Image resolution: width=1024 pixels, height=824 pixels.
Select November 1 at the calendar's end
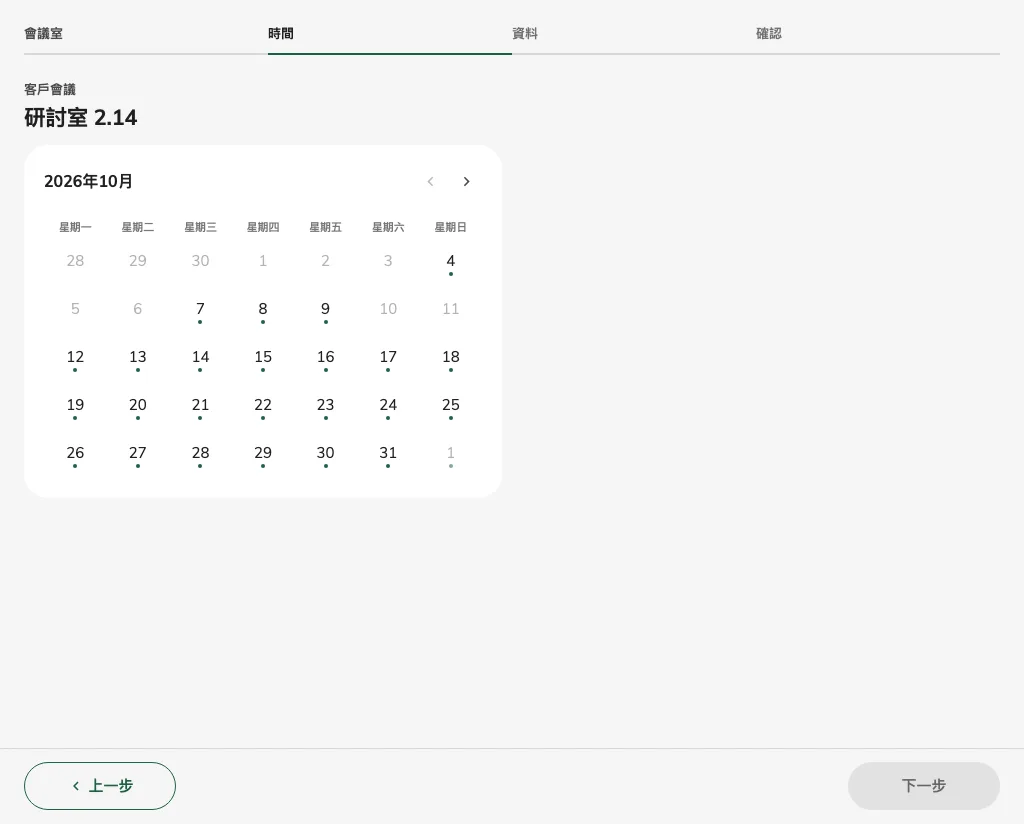point(451,453)
